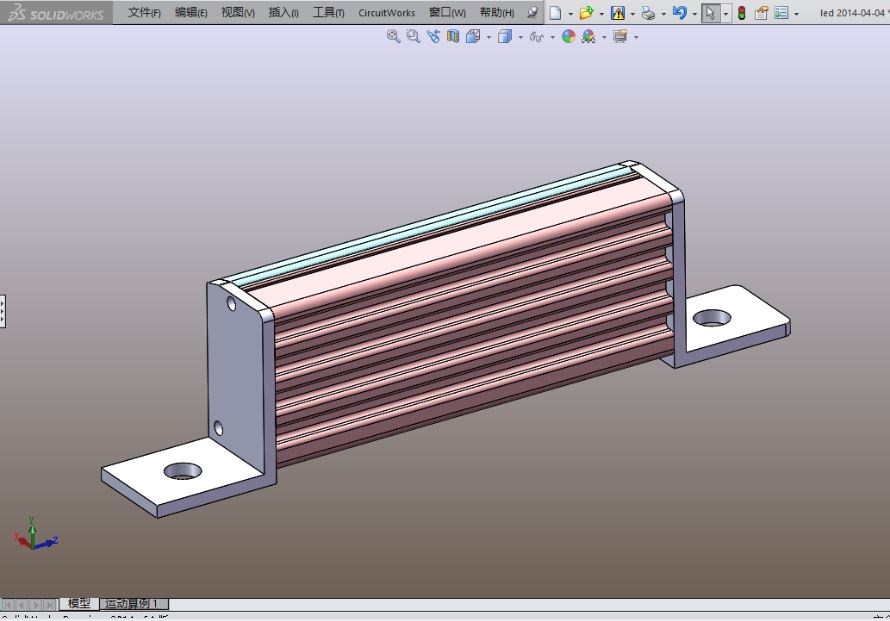The image size is (890, 621).
Task: Click the Undo arrow icon
Action: click(x=680, y=13)
